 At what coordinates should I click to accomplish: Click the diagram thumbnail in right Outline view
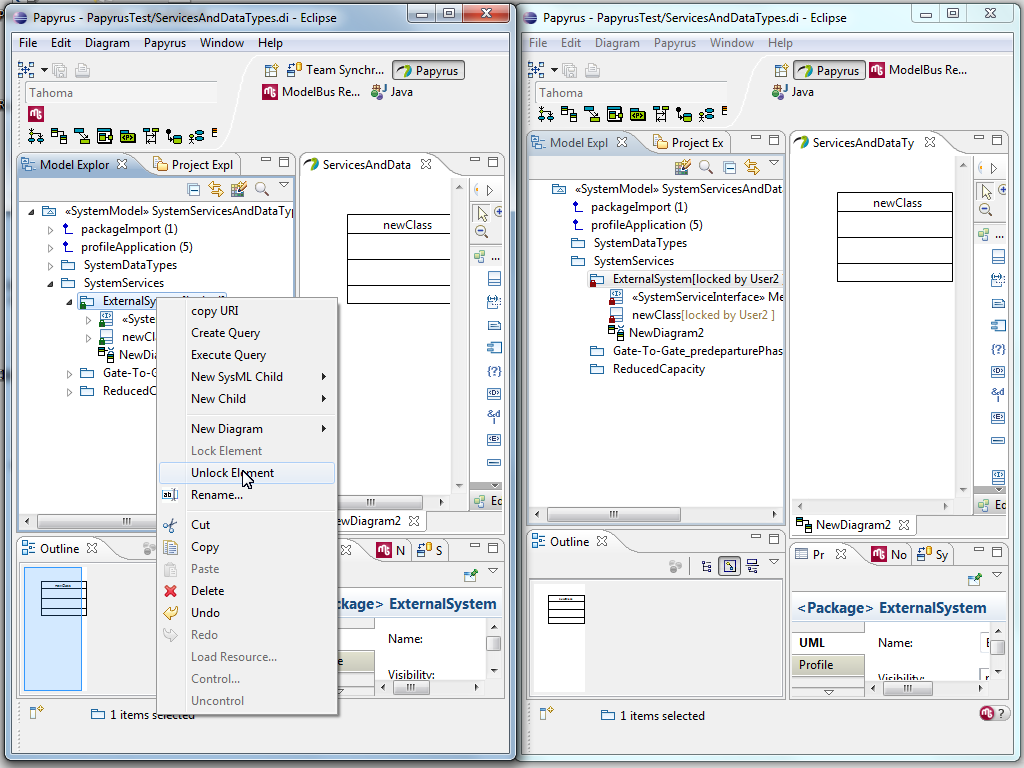(566, 610)
